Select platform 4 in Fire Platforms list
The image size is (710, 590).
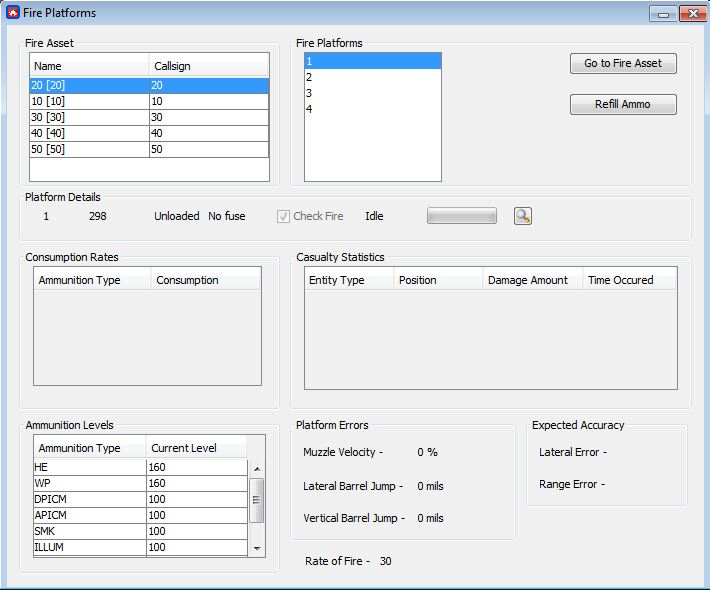(373, 109)
